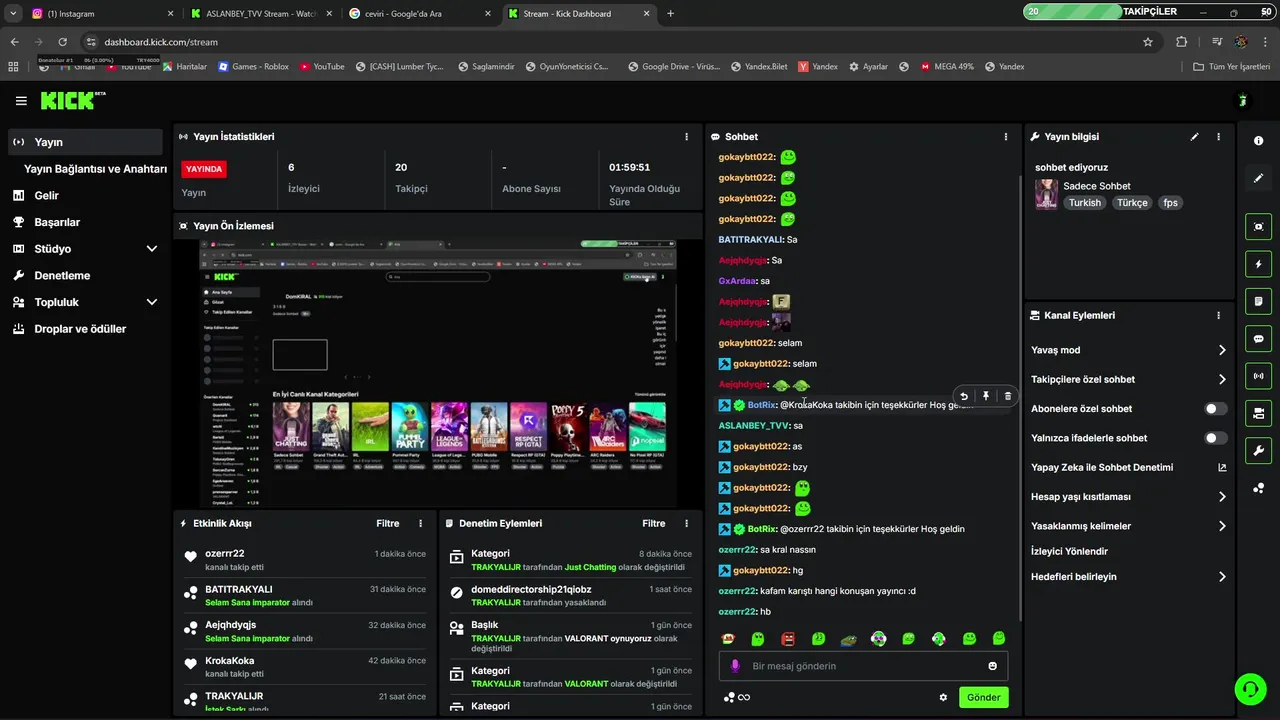Delete the hovered BotRix chat message
The image size is (1280, 720).
[x=1007, y=396]
